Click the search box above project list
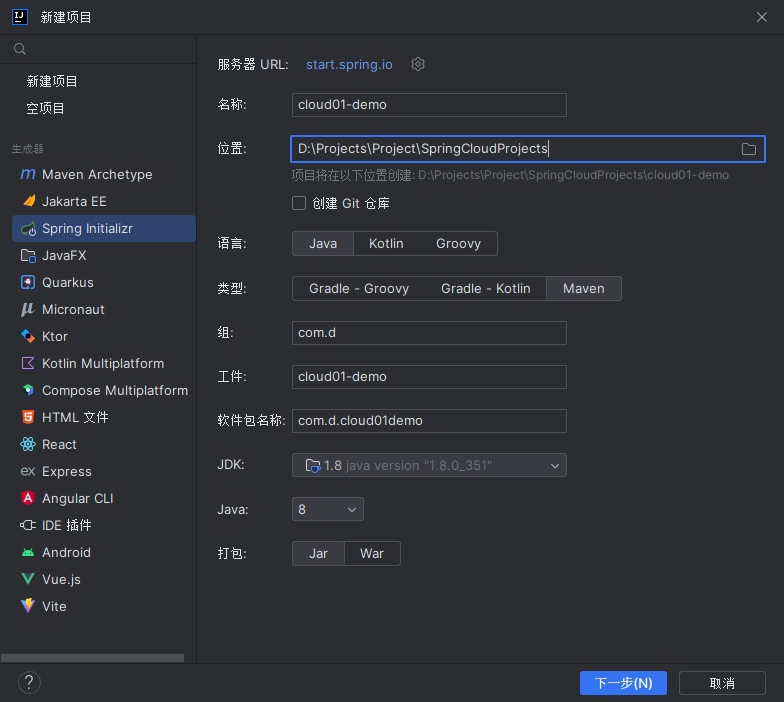 point(98,49)
